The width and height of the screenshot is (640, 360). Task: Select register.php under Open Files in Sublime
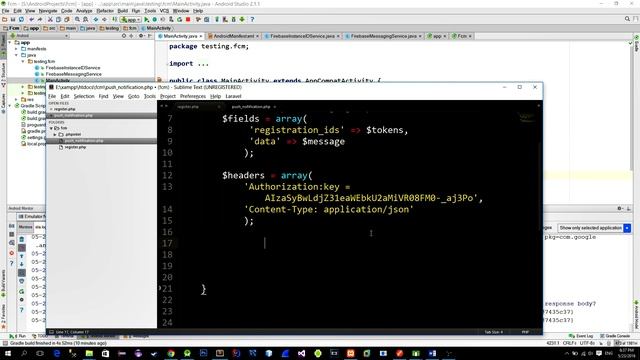(64, 109)
